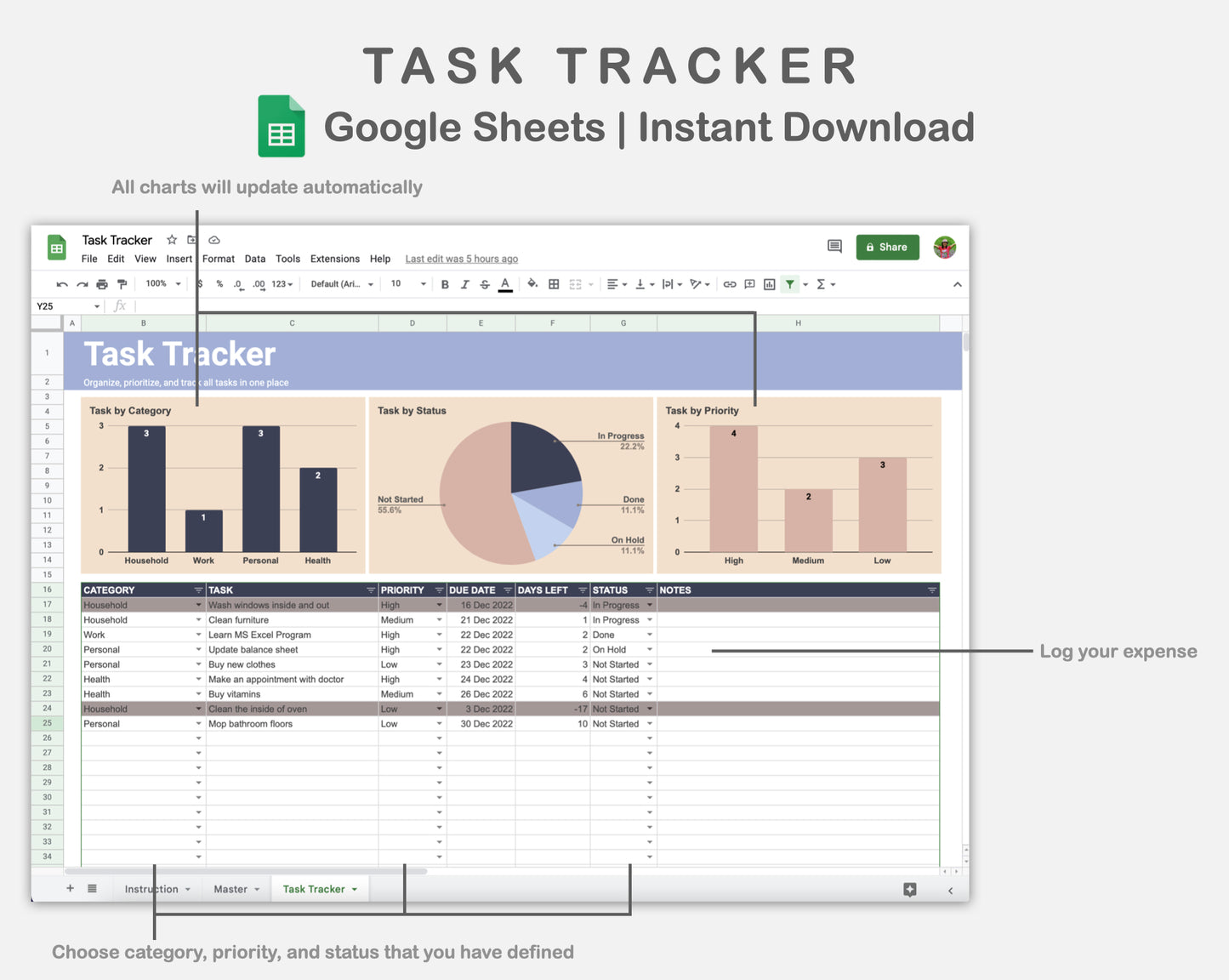Select the Paint format tool

pos(121,283)
